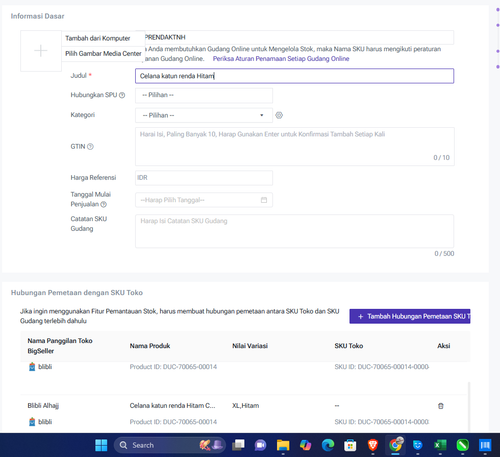Click Tanggal Mulai Penjualan help icon
Image resolution: width=500 pixels, height=457 pixels.
click(x=104, y=204)
